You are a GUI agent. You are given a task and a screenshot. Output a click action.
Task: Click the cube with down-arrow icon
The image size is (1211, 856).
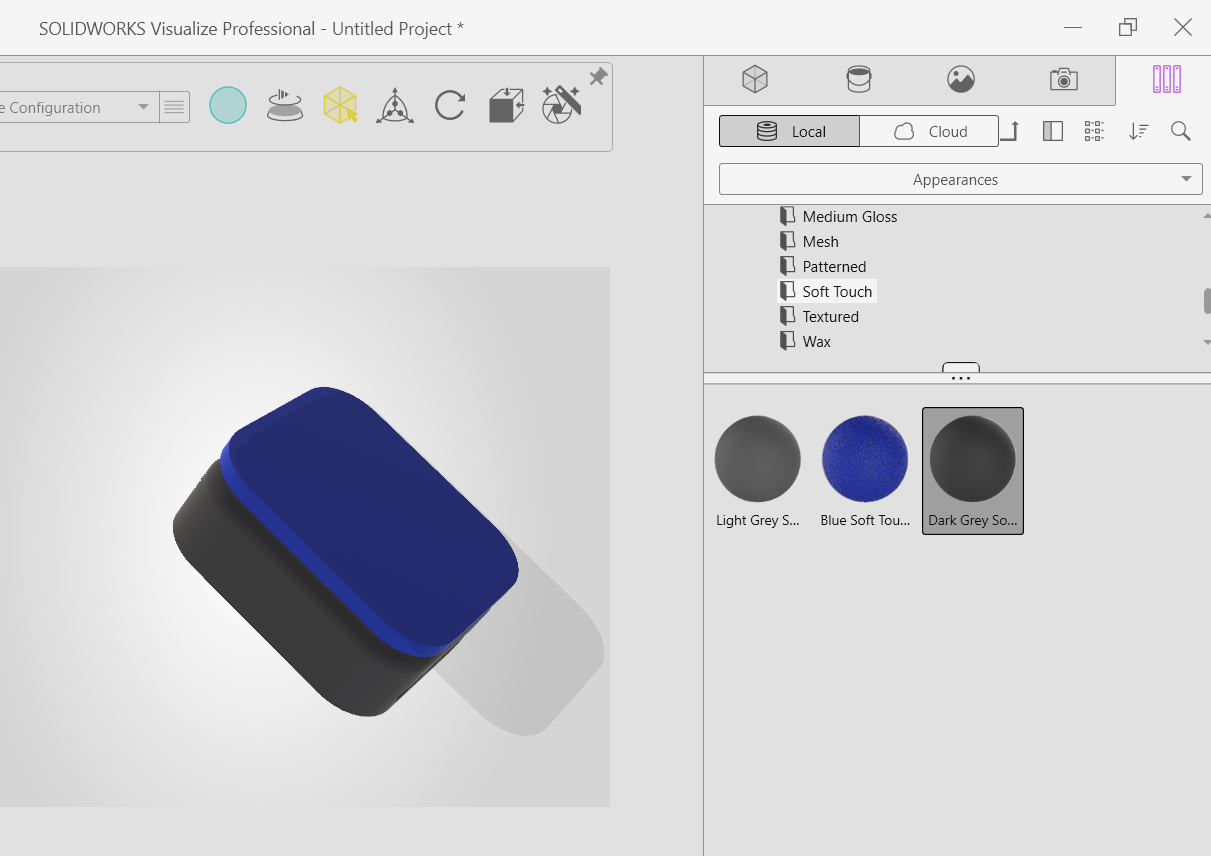(x=506, y=105)
